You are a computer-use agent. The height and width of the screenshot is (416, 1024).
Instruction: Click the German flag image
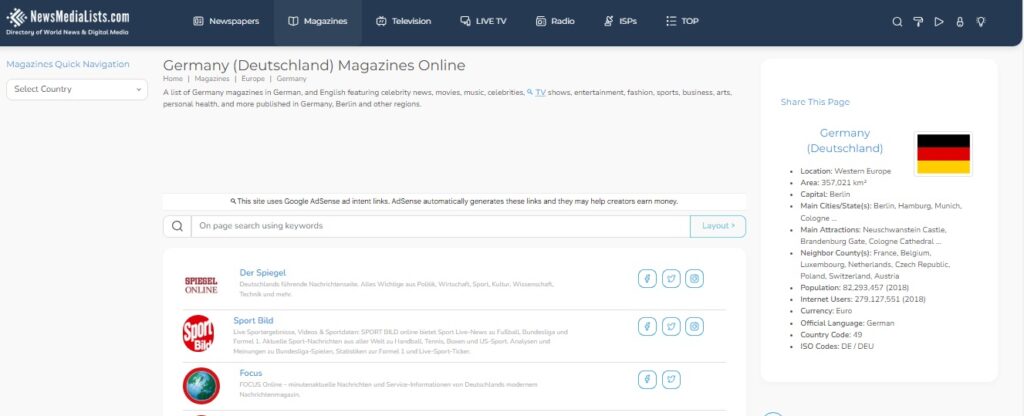pos(943,154)
